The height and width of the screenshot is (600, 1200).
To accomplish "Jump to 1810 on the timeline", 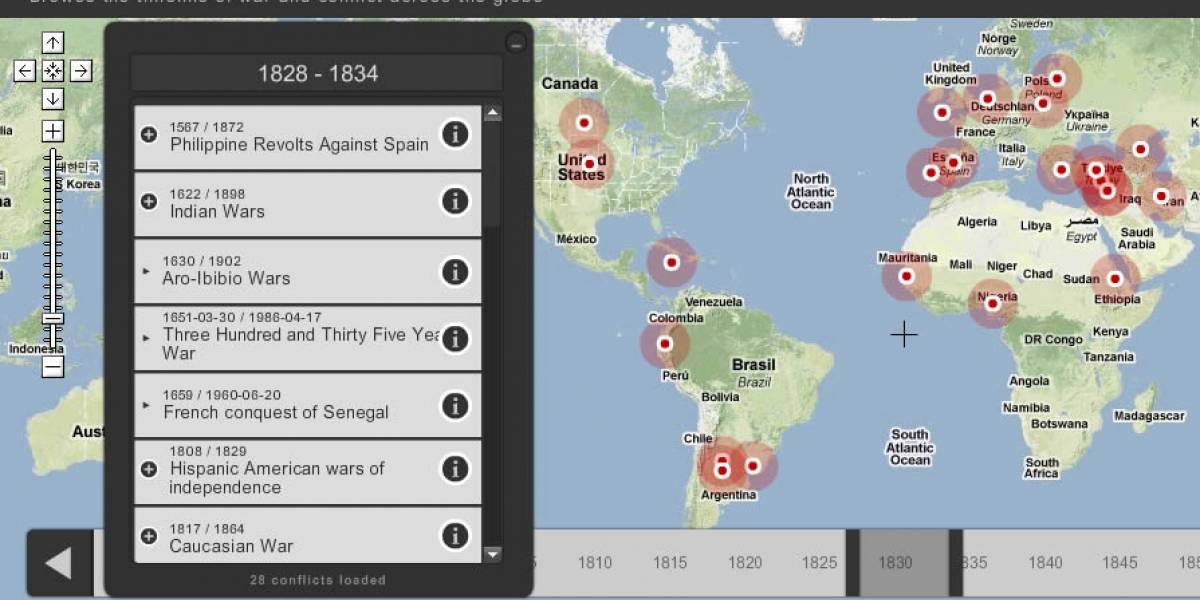I will [x=594, y=563].
